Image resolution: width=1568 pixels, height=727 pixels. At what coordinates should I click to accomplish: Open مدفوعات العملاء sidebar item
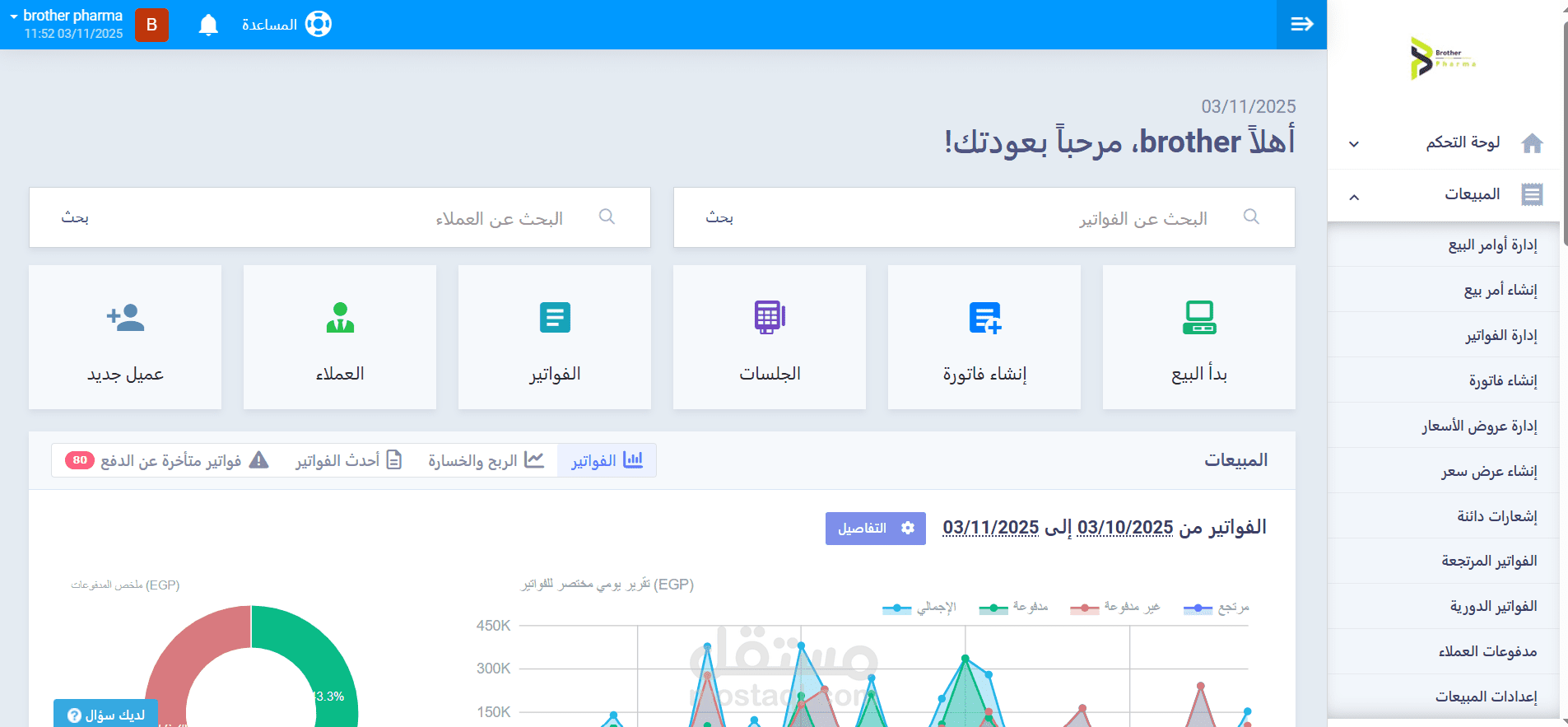tap(1444, 651)
